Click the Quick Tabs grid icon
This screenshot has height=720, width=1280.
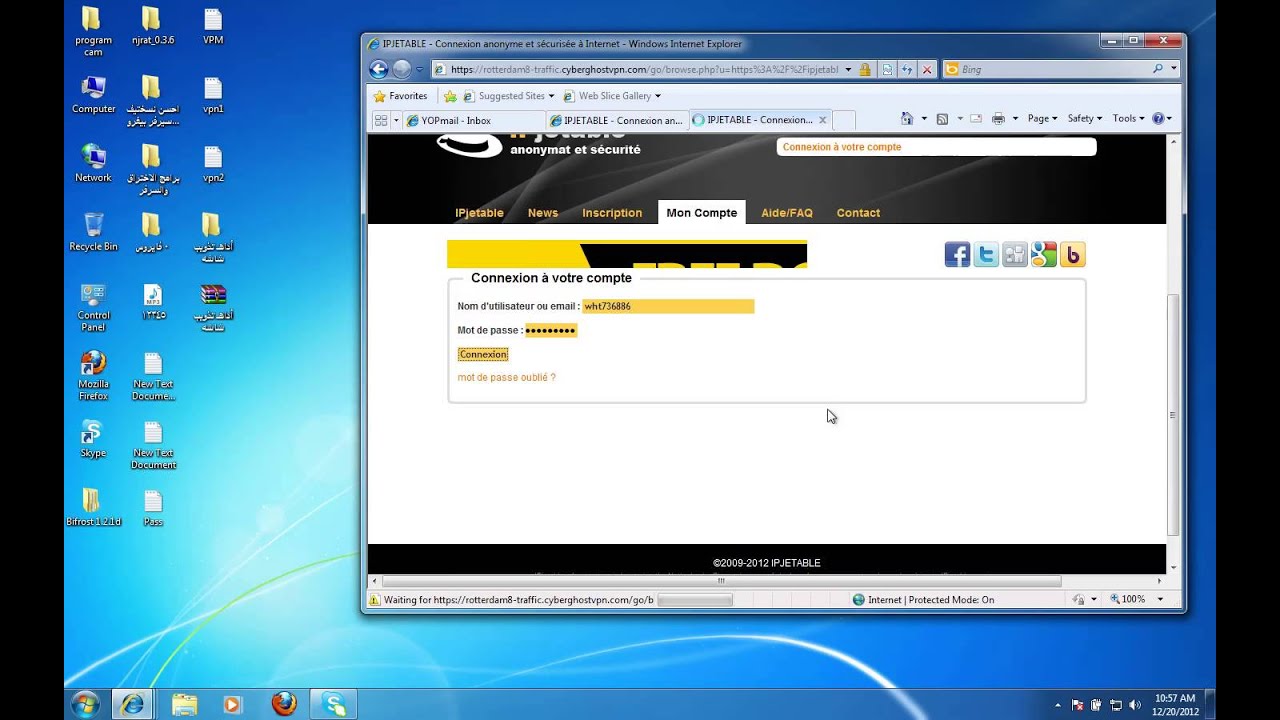click(380, 120)
